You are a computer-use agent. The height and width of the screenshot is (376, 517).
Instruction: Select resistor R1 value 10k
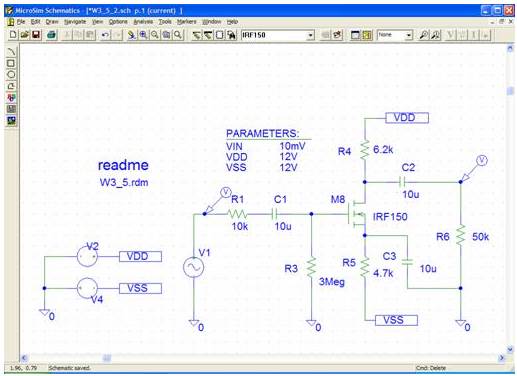tap(240, 227)
